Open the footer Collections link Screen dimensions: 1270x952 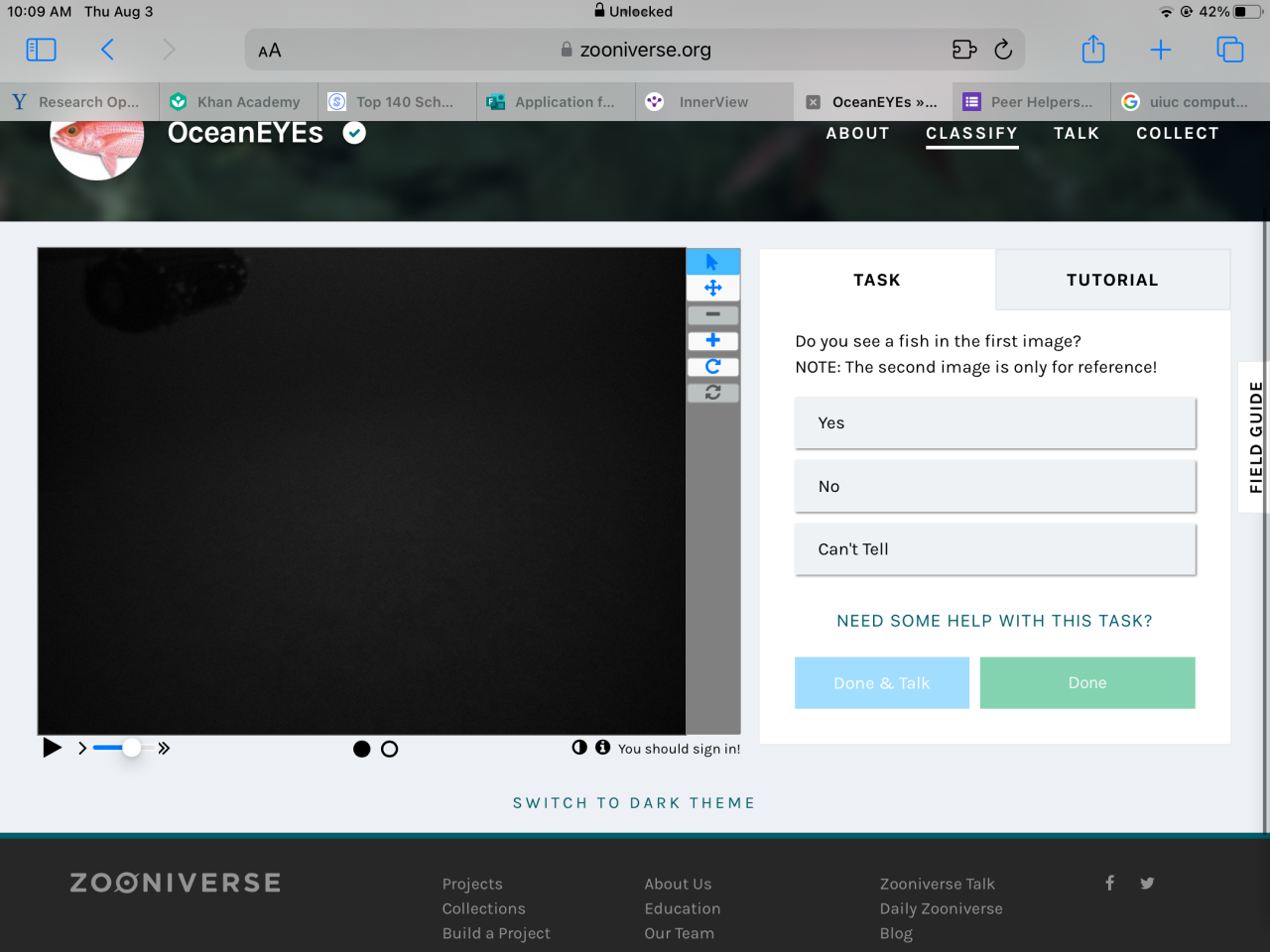coord(484,908)
